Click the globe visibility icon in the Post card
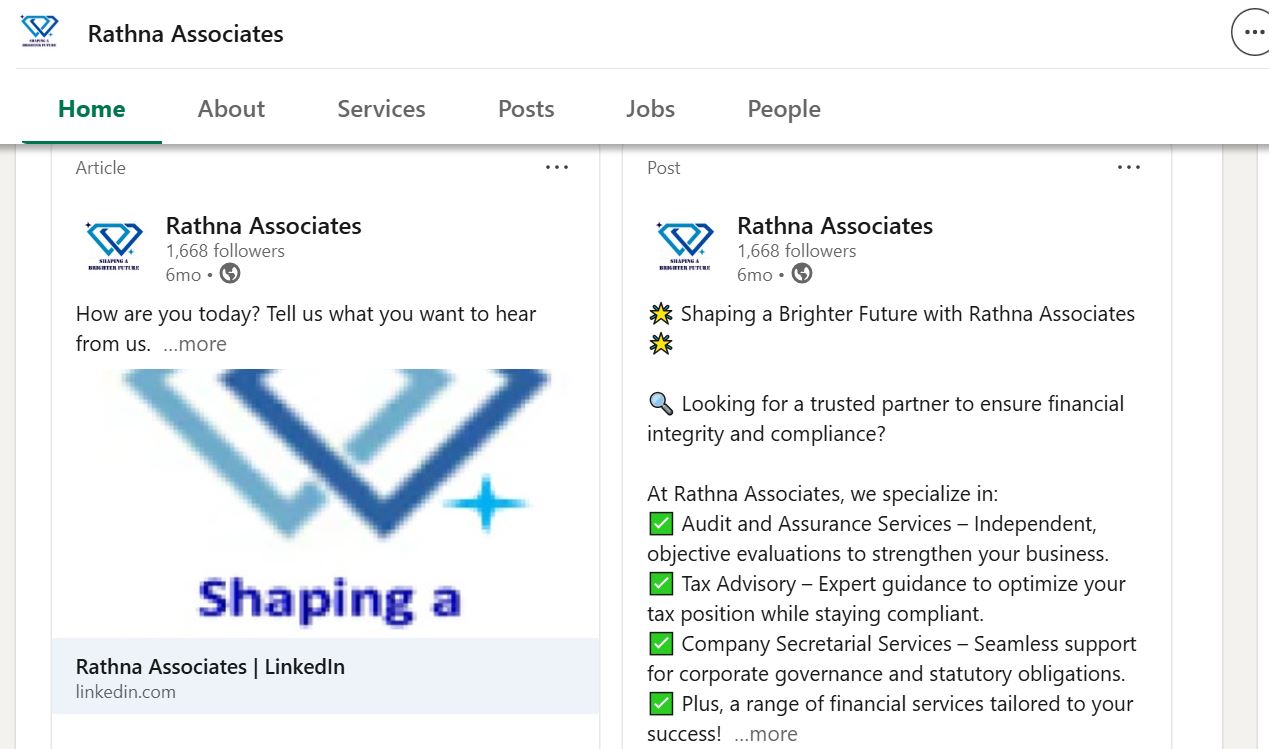The image size is (1269, 749). click(x=802, y=274)
